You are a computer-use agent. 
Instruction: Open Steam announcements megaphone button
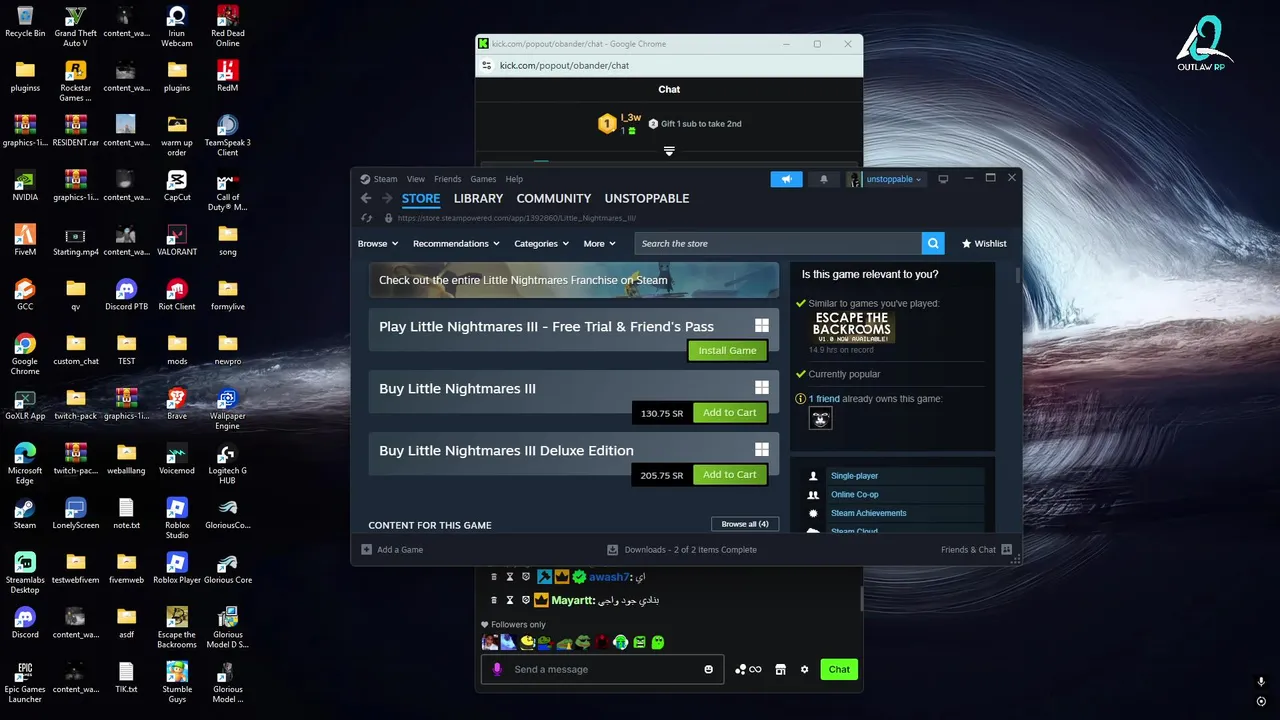[x=786, y=179]
